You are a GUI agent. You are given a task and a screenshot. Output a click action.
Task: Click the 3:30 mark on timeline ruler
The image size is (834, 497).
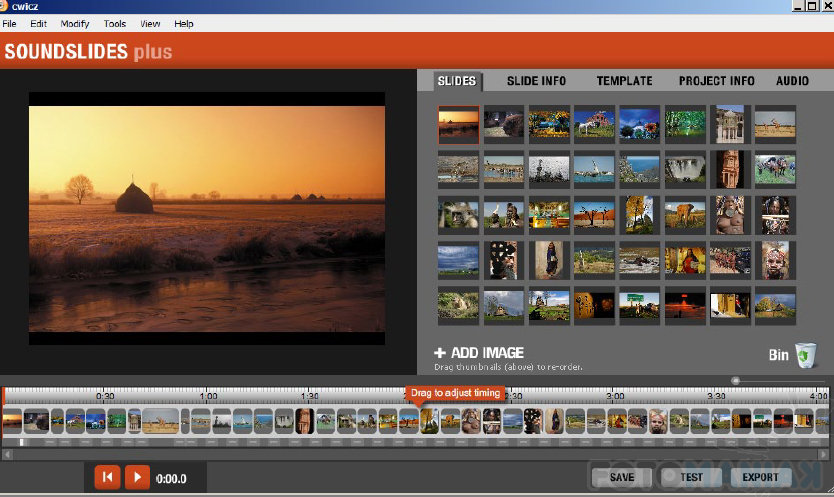tap(716, 396)
